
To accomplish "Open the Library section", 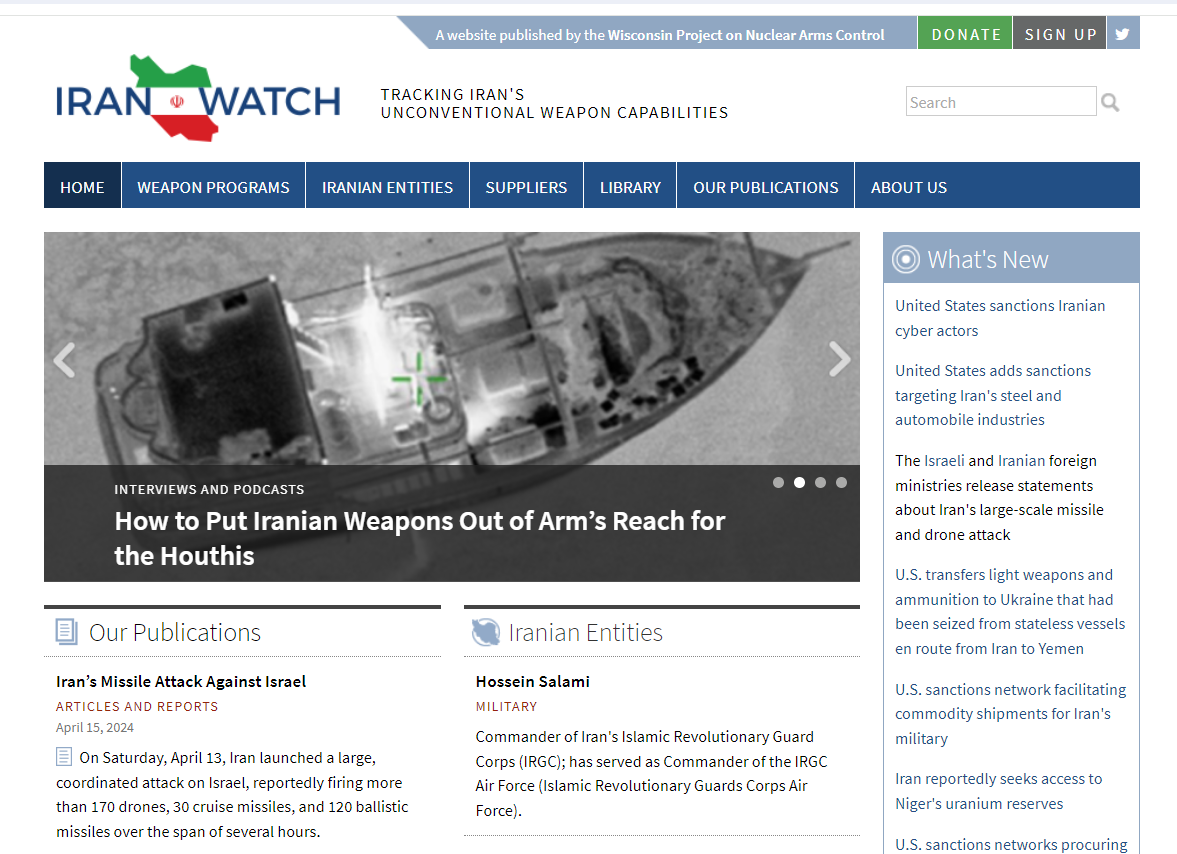I will coord(630,186).
